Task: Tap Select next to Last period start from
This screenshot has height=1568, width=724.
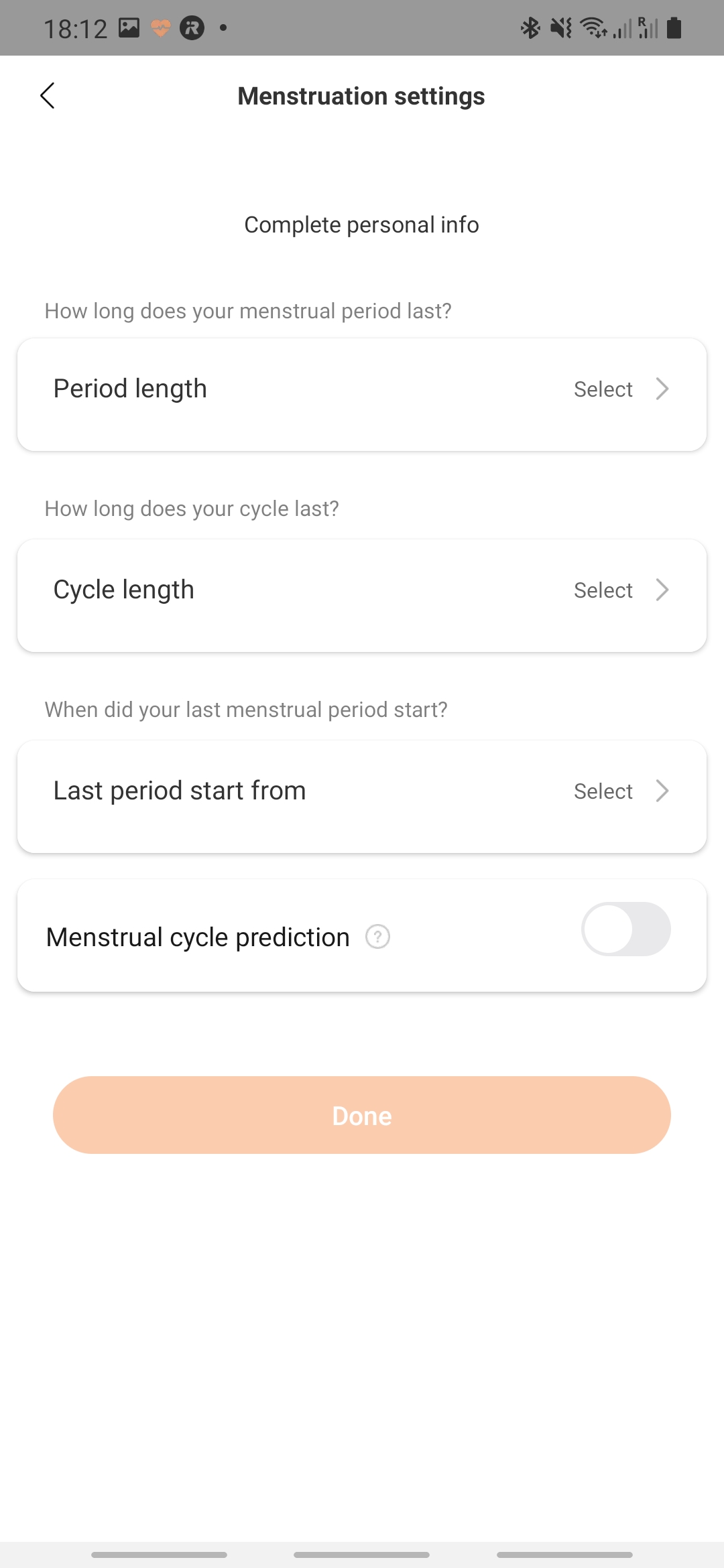Action: (603, 791)
